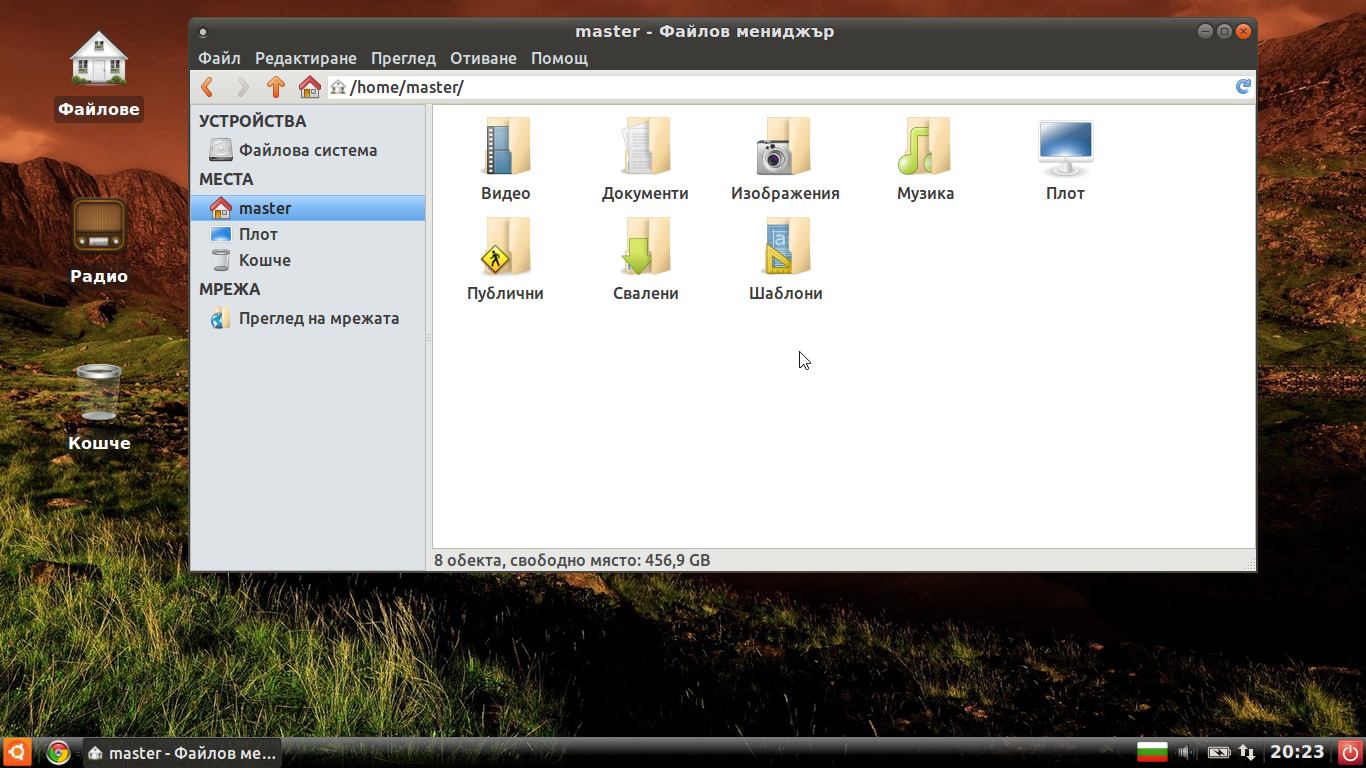Click the Радио desktop icon
This screenshot has height=768, width=1366.
coord(99,242)
